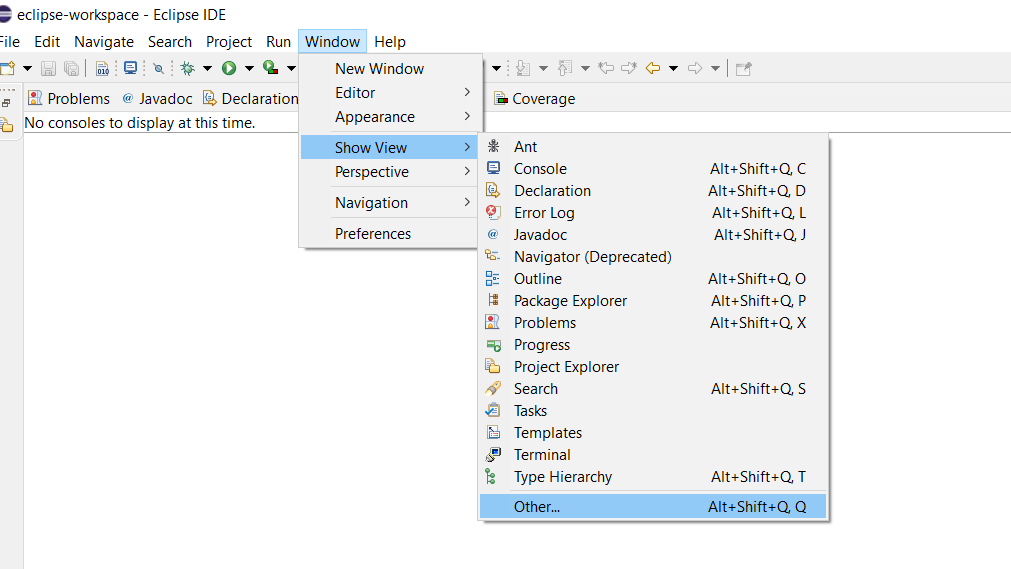Expand the Navigation submenu
The image size is (1011, 569).
coord(389,203)
